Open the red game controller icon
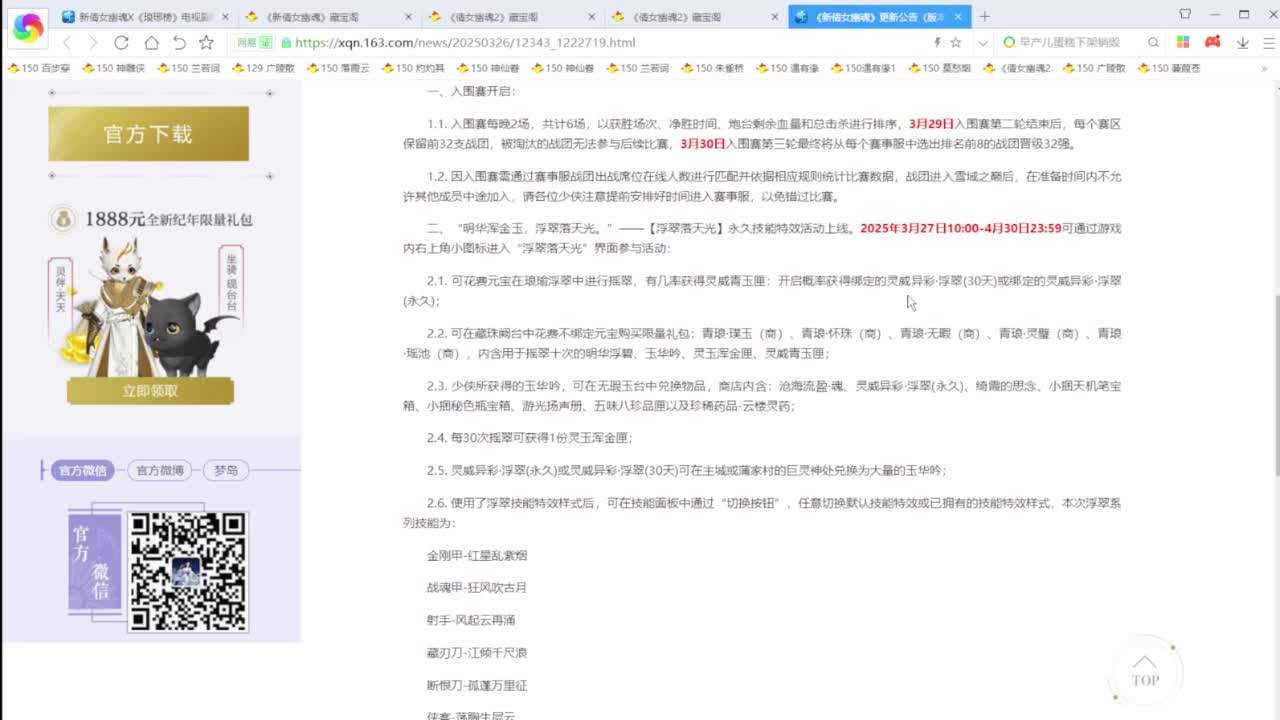The height and width of the screenshot is (720, 1280). [1212, 43]
